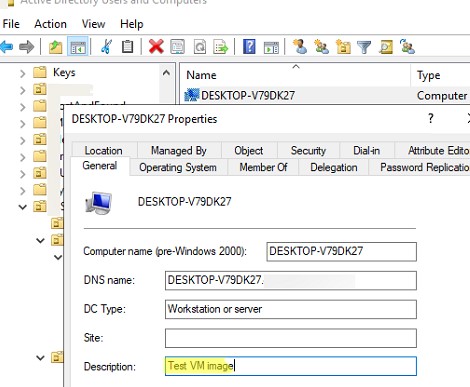The height and width of the screenshot is (387, 470).
Task: Click the DNS name: label
Action: click(109, 280)
